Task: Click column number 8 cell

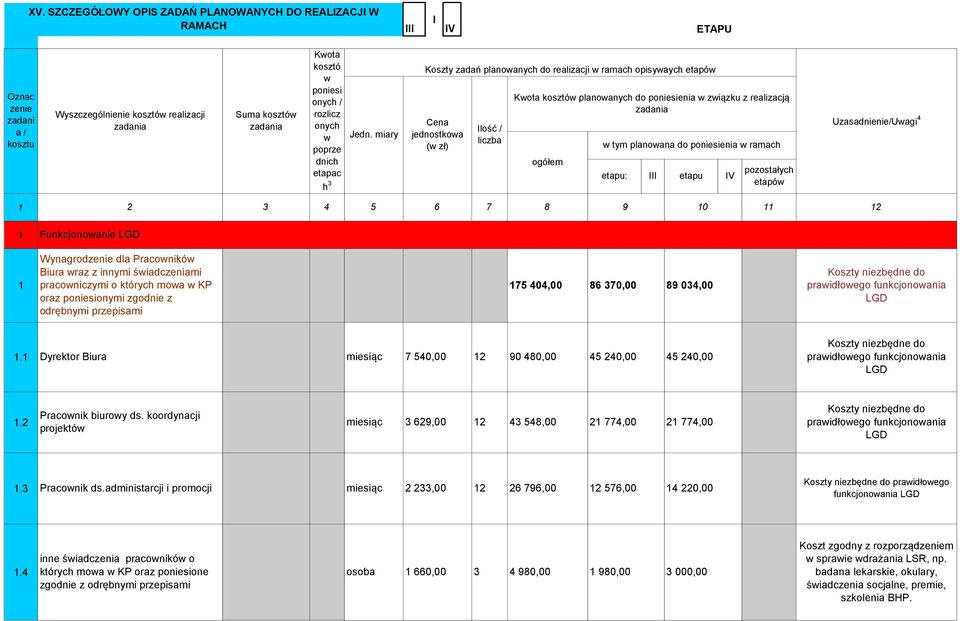Action: (547, 207)
